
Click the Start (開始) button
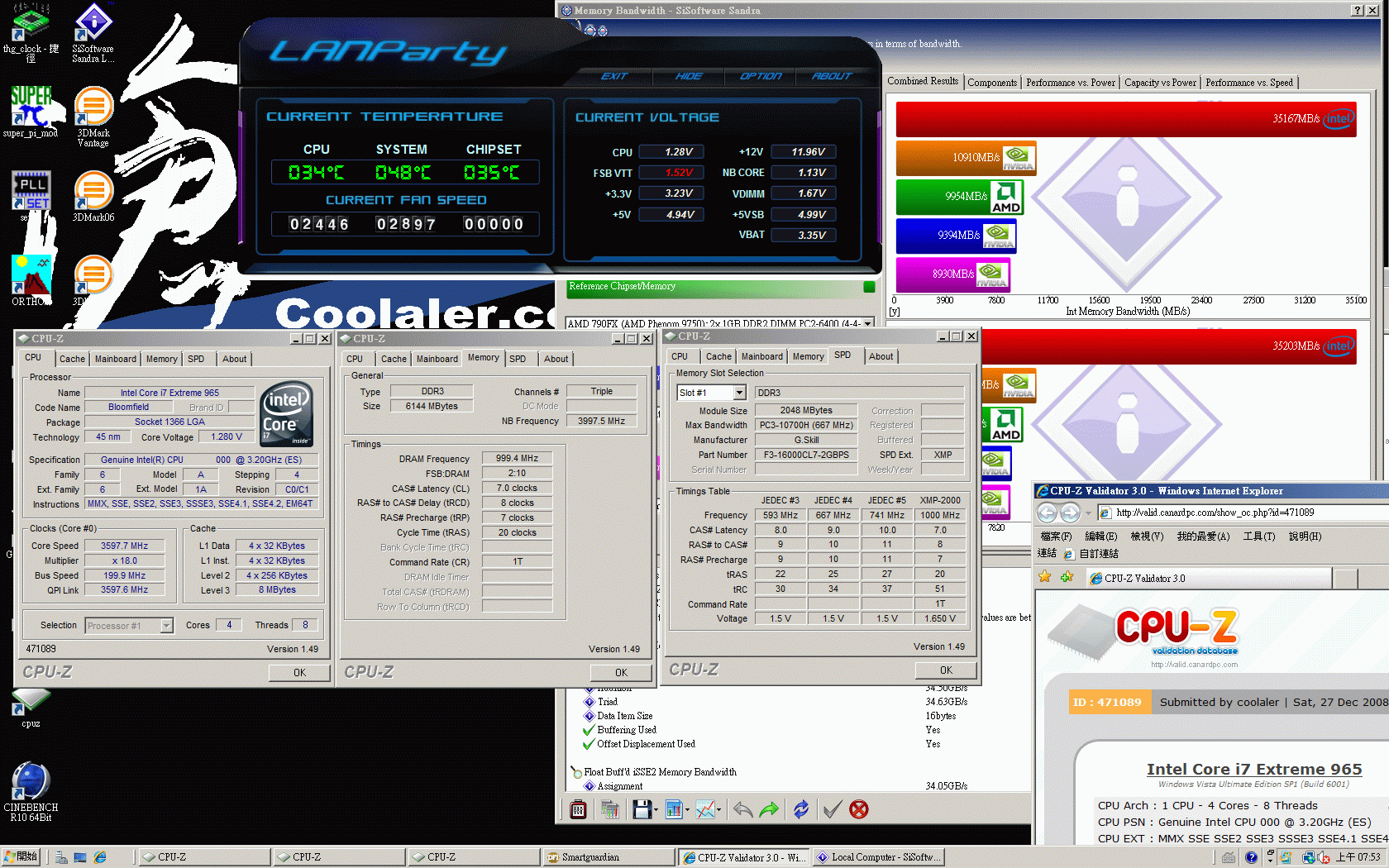coord(21,857)
